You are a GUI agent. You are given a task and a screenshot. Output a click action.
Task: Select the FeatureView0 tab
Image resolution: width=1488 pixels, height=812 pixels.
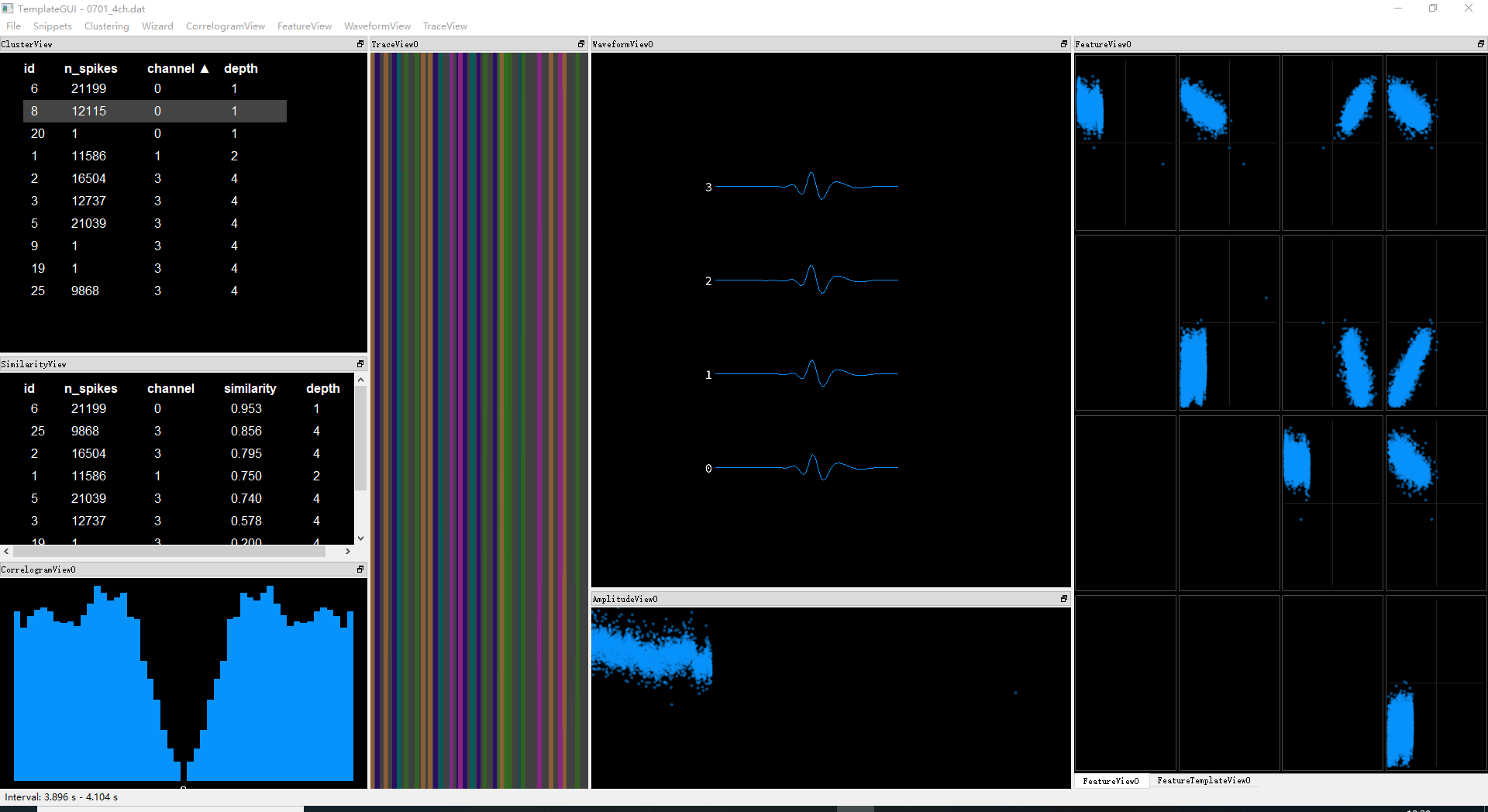(1111, 780)
